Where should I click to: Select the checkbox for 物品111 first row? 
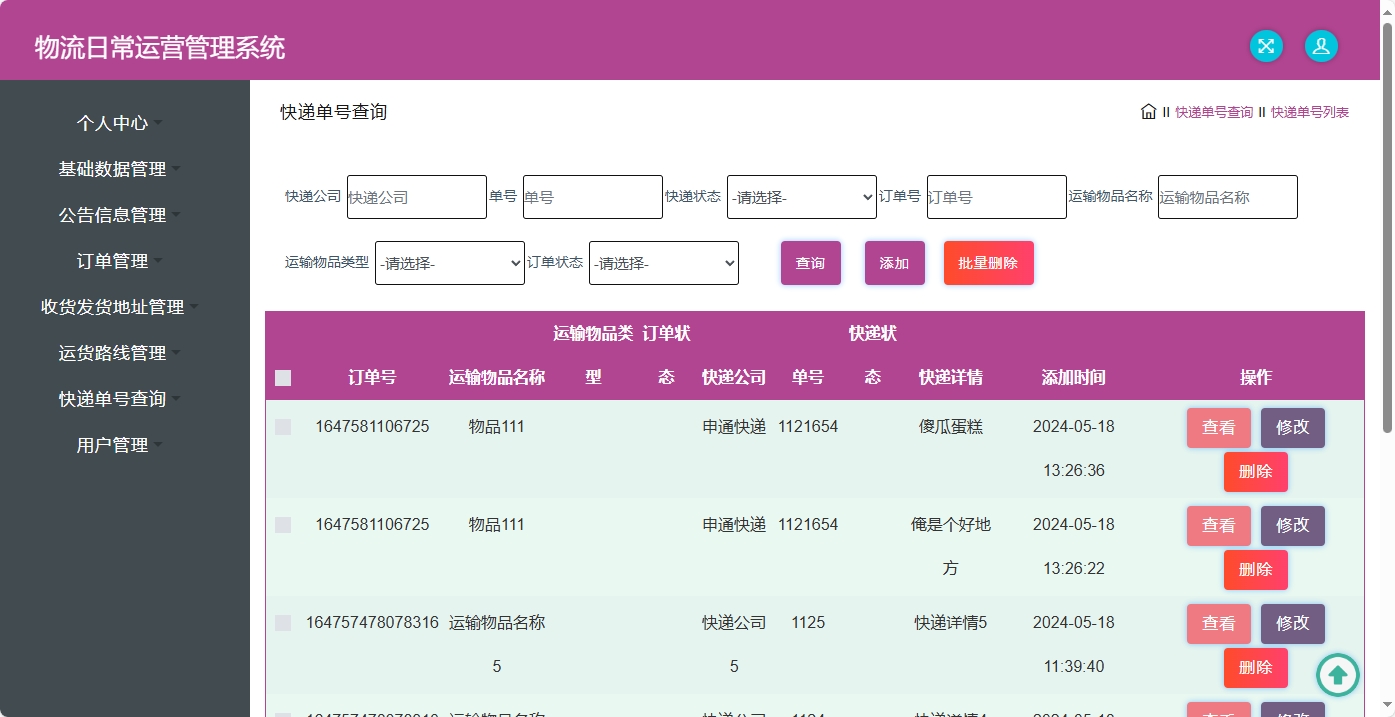click(x=282, y=426)
